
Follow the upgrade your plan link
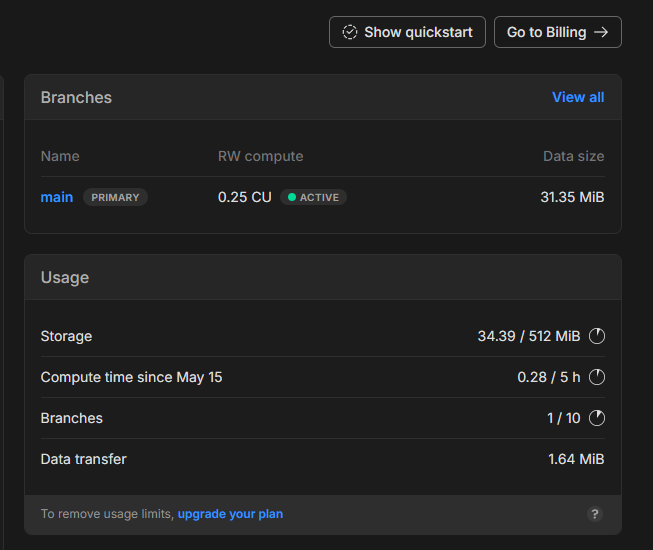click(230, 514)
